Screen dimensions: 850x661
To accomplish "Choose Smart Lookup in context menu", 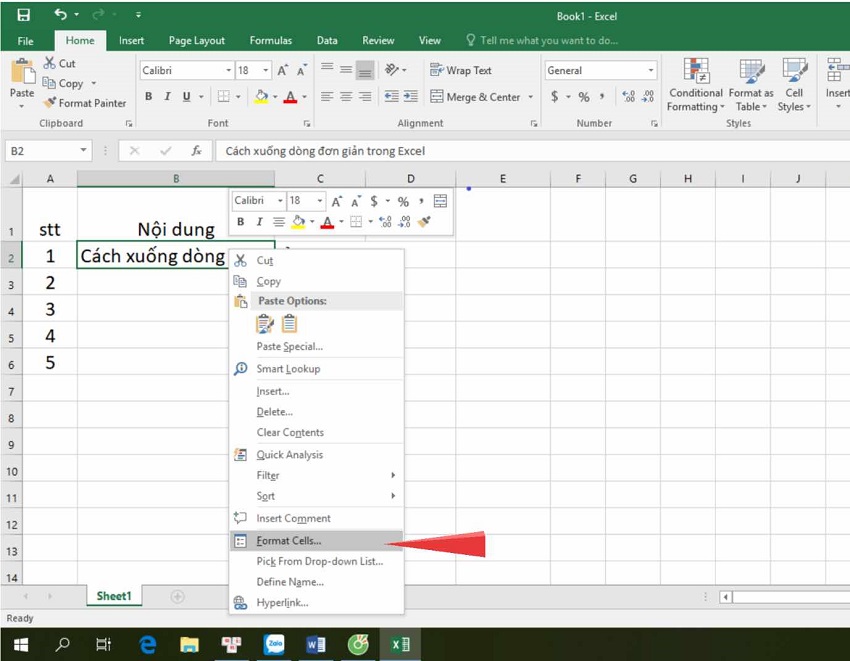I will (x=317, y=369).
